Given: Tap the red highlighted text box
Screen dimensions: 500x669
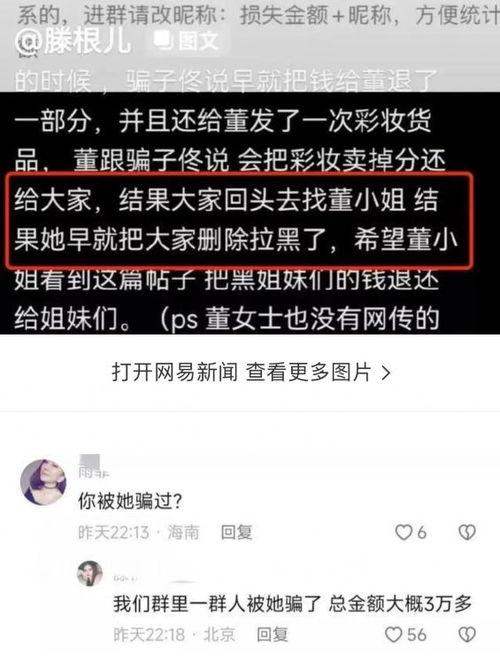Looking at the screenshot, I should [x=239, y=220].
